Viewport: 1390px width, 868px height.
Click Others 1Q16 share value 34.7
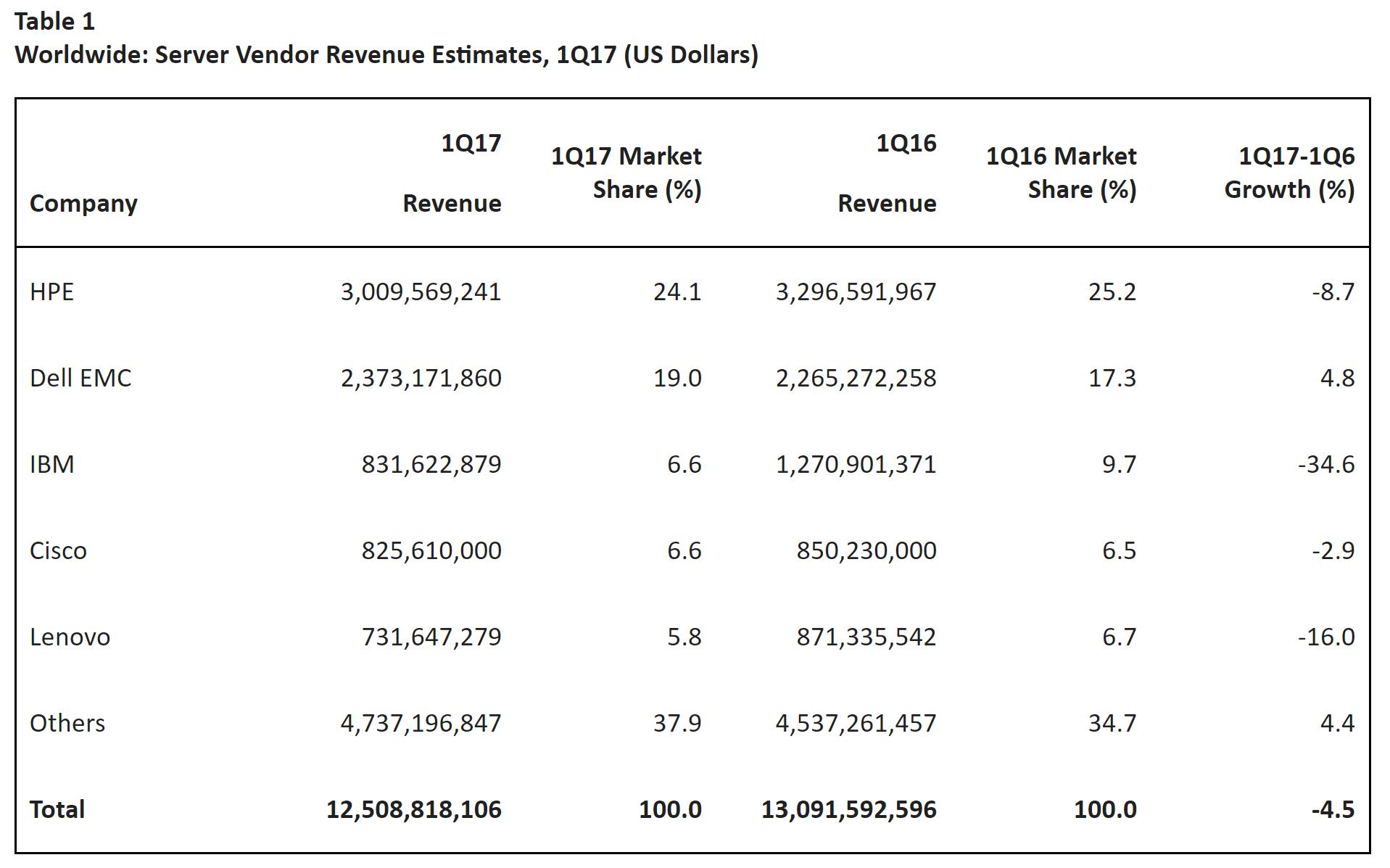(x=1112, y=723)
